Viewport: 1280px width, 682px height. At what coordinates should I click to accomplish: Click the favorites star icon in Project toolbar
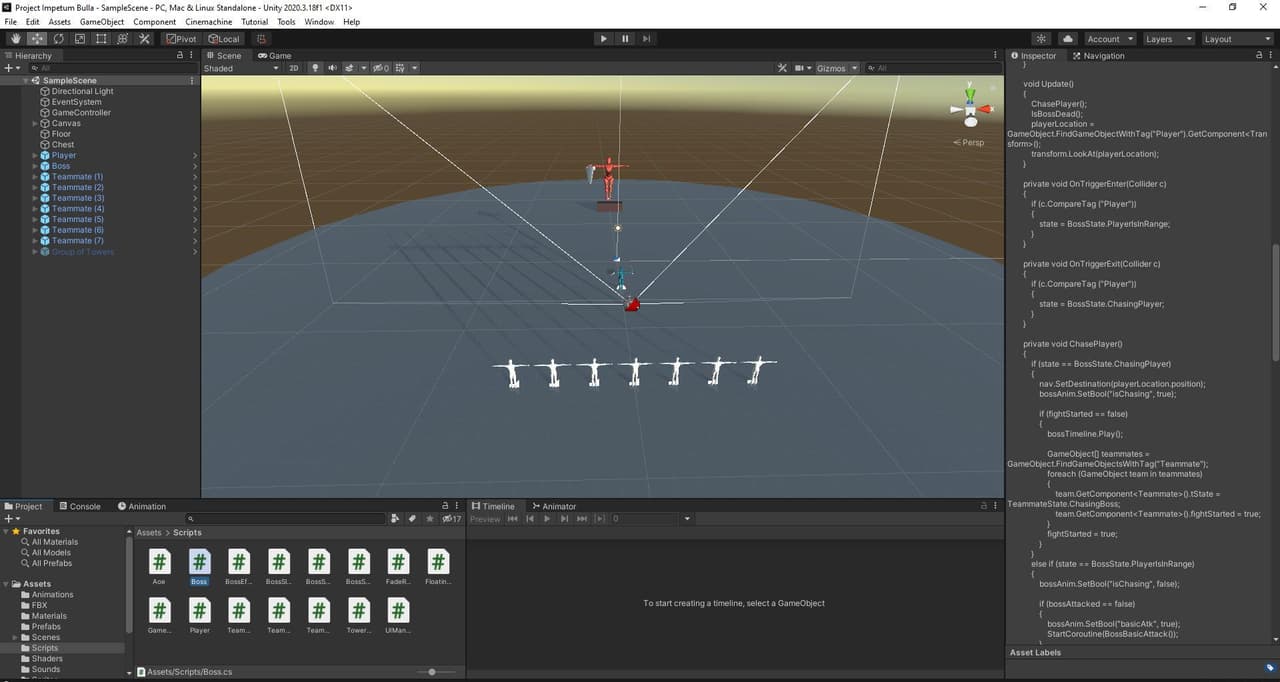coord(430,519)
